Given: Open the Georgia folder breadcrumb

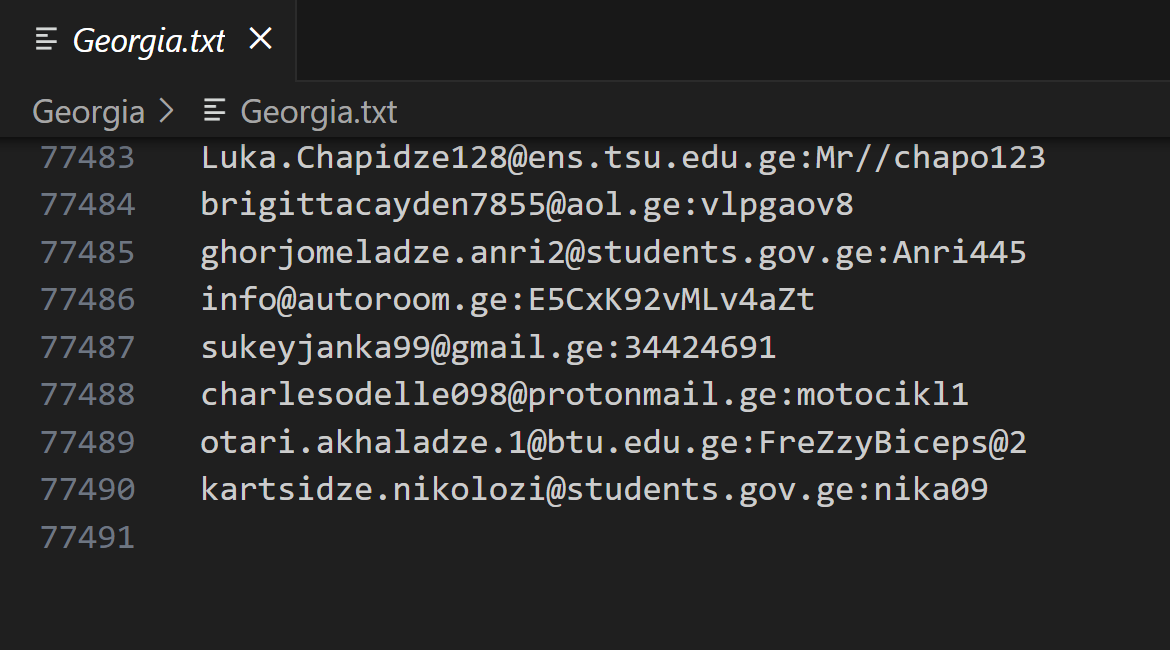Looking at the screenshot, I should (88, 112).
